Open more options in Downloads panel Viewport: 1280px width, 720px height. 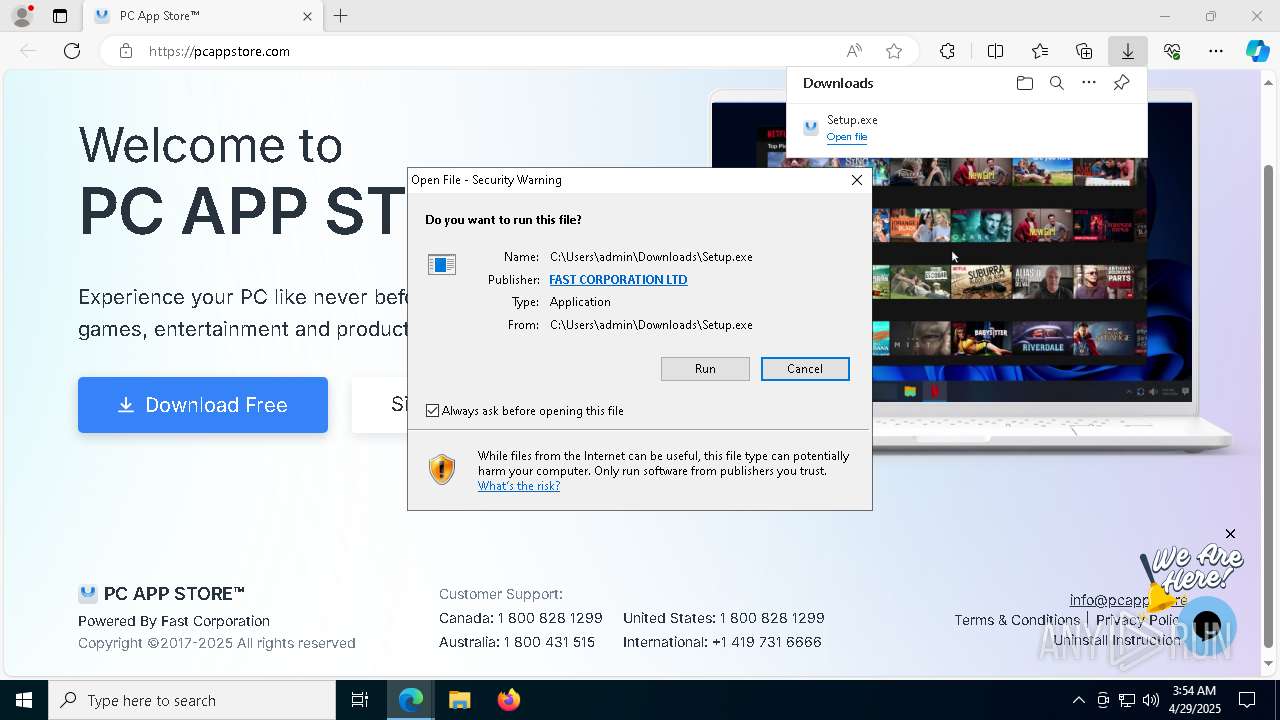tap(1089, 83)
